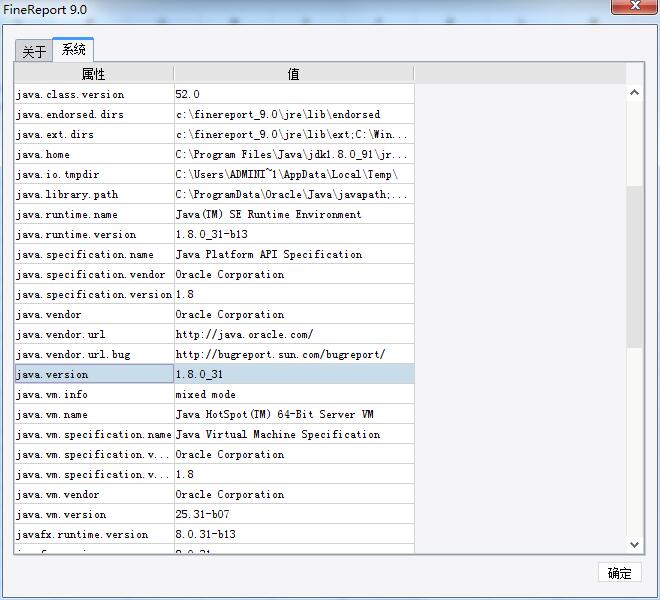Click Oracle Corporation in java.vendor row
The height and width of the screenshot is (600, 660).
click(x=294, y=314)
